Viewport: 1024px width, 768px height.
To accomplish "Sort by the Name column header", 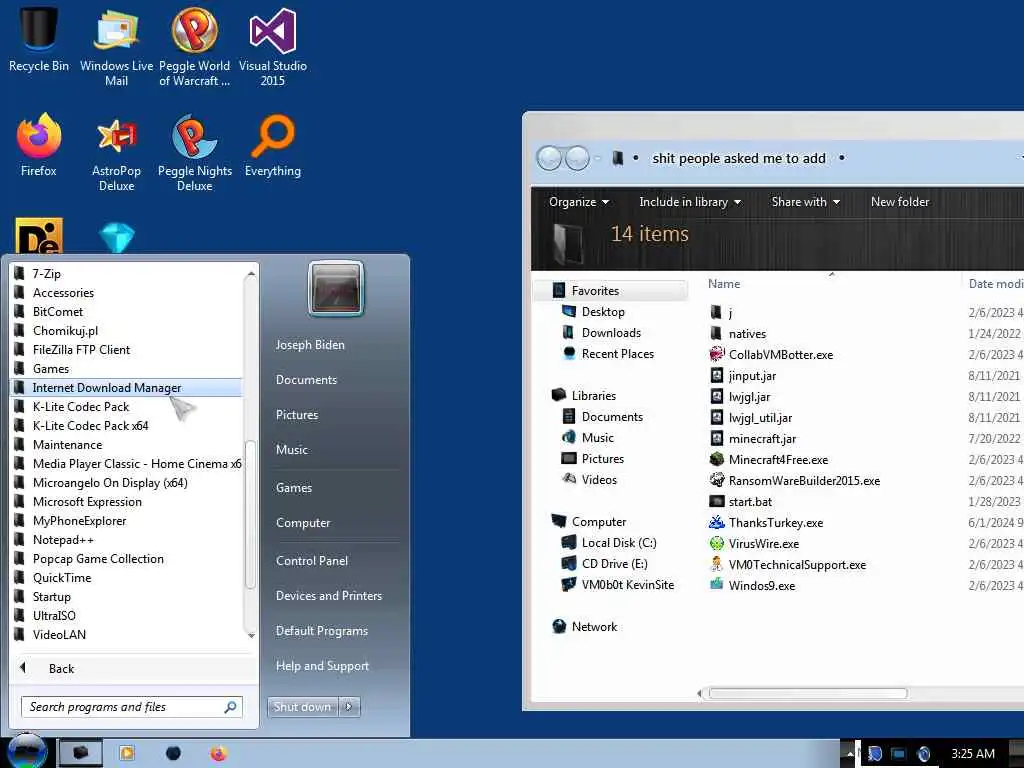I will (724, 284).
